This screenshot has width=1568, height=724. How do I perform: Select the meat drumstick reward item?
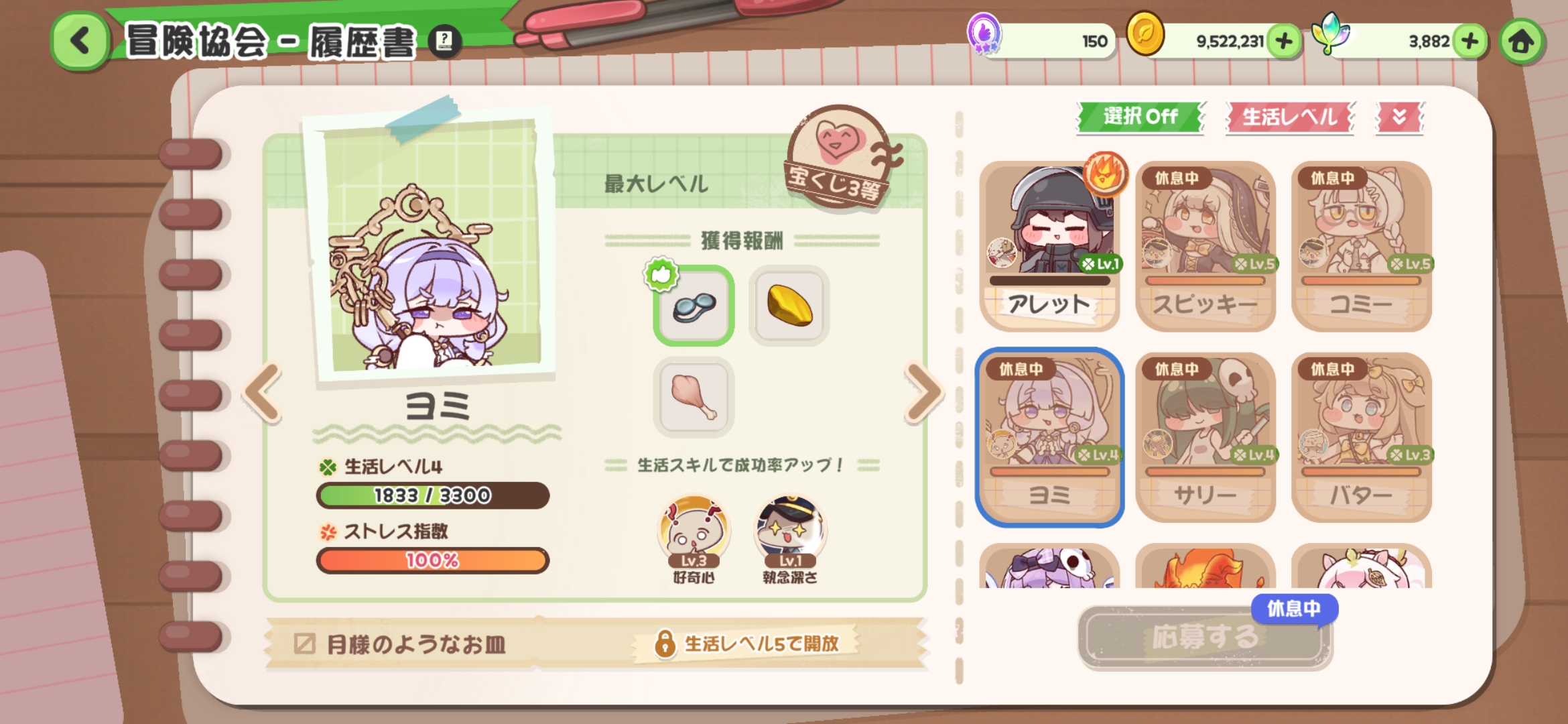[694, 397]
